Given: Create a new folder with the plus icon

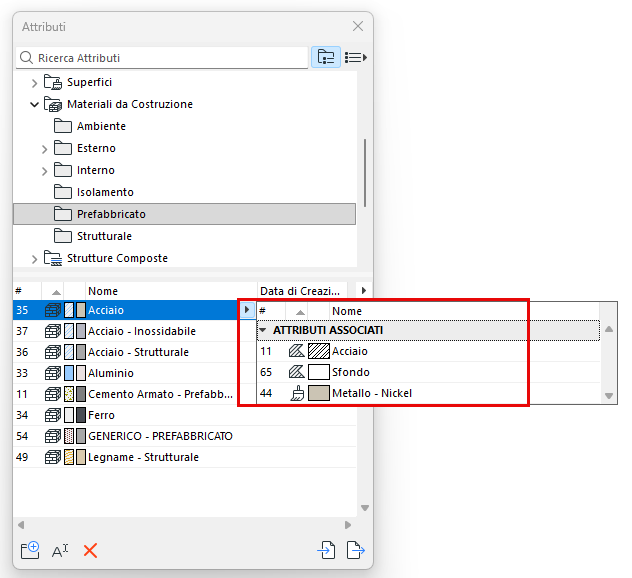Looking at the screenshot, I should pyautogui.click(x=30, y=550).
